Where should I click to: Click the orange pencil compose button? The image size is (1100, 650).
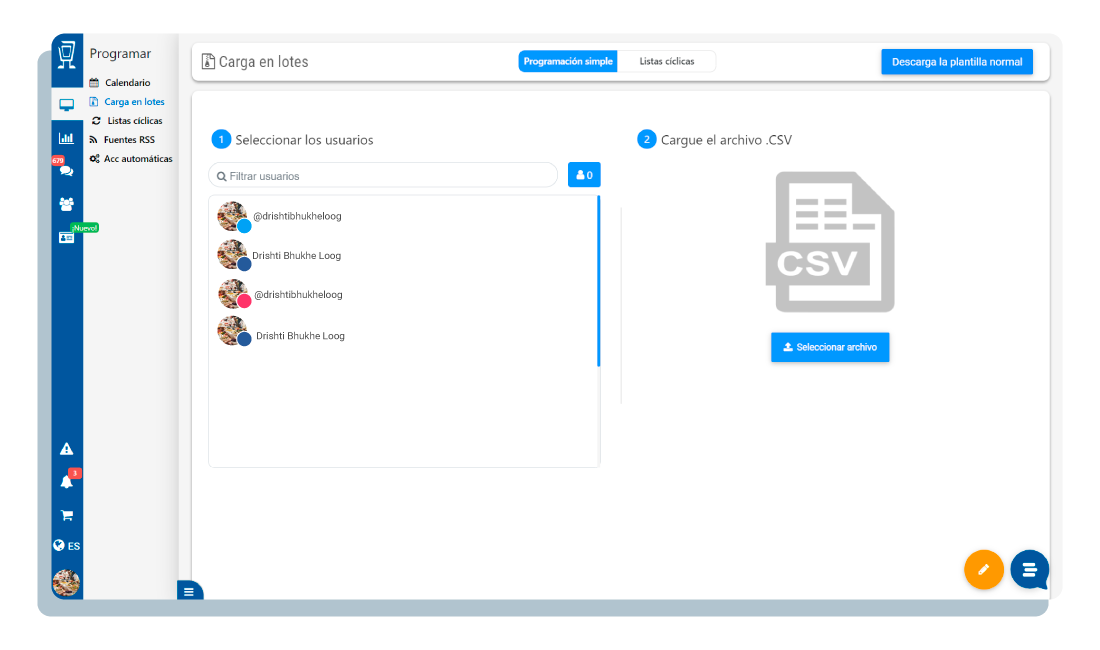tap(984, 569)
